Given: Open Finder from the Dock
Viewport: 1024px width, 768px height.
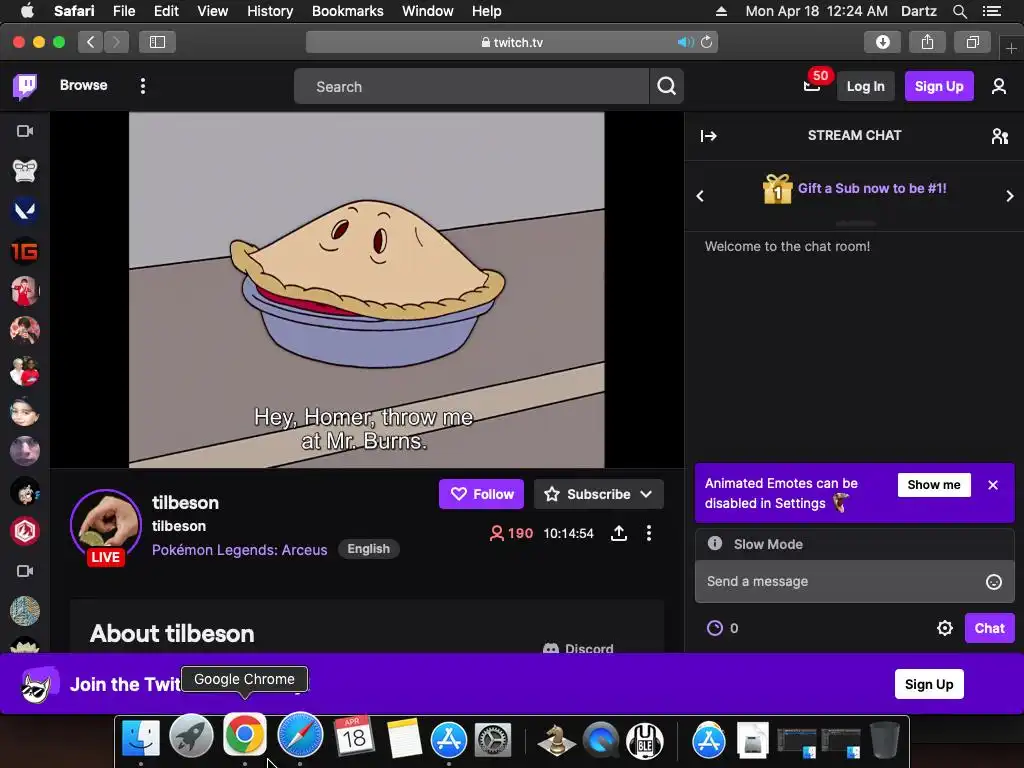Looking at the screenshot, I should pos(141,739).
